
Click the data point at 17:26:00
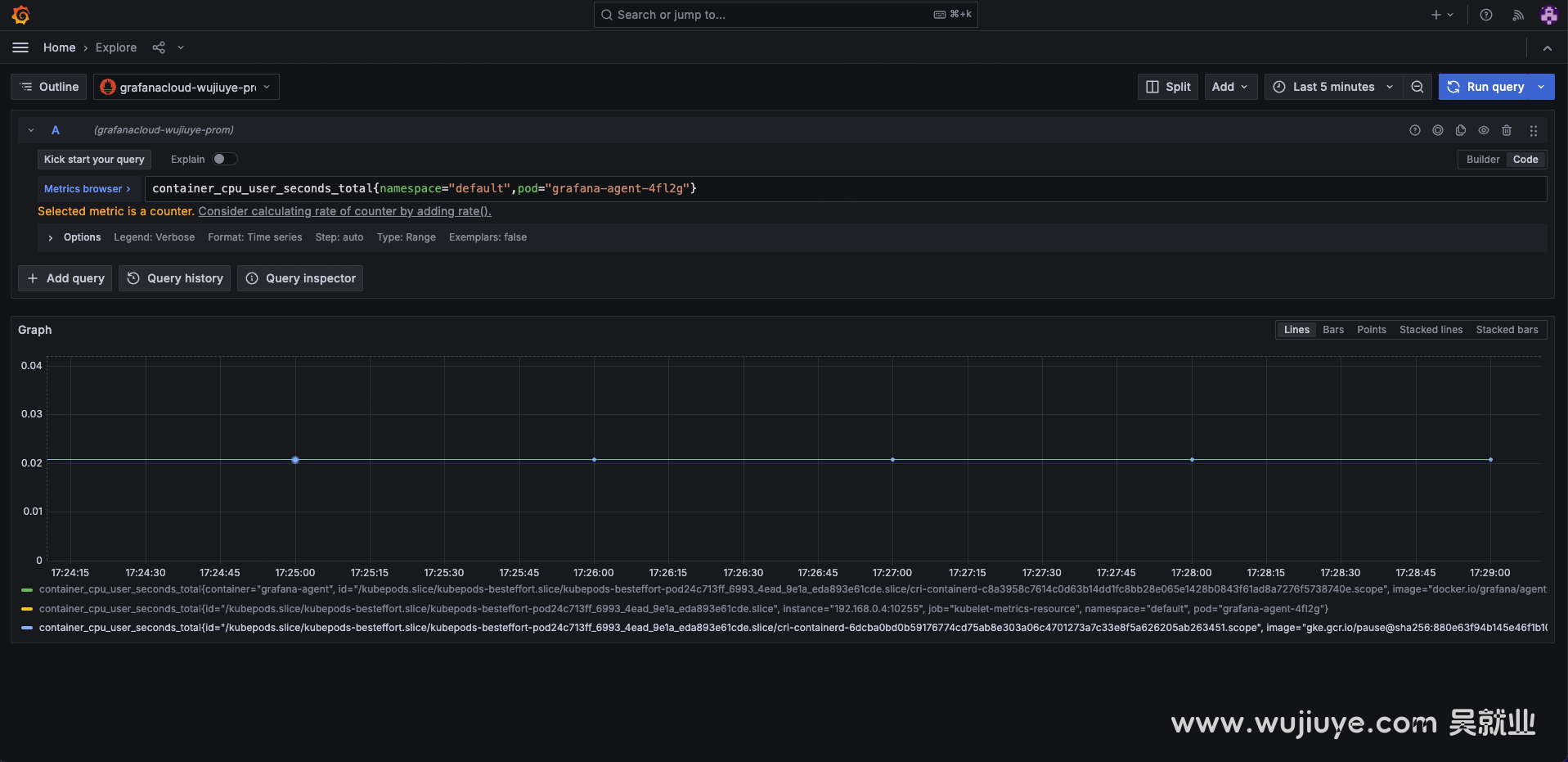pyautogui.click(x=594, y=460)
